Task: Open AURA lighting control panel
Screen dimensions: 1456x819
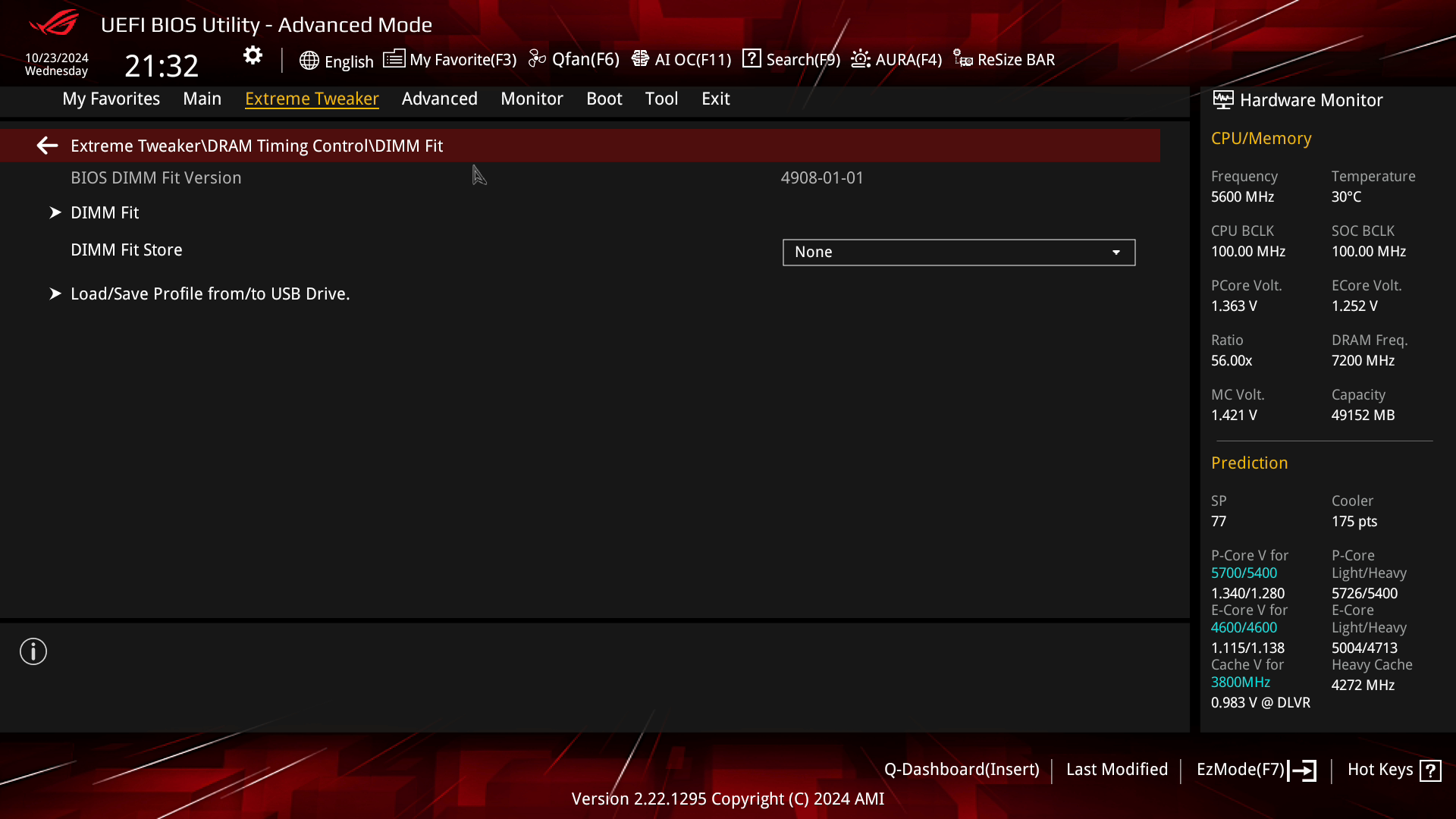Action: coord(896,59)
